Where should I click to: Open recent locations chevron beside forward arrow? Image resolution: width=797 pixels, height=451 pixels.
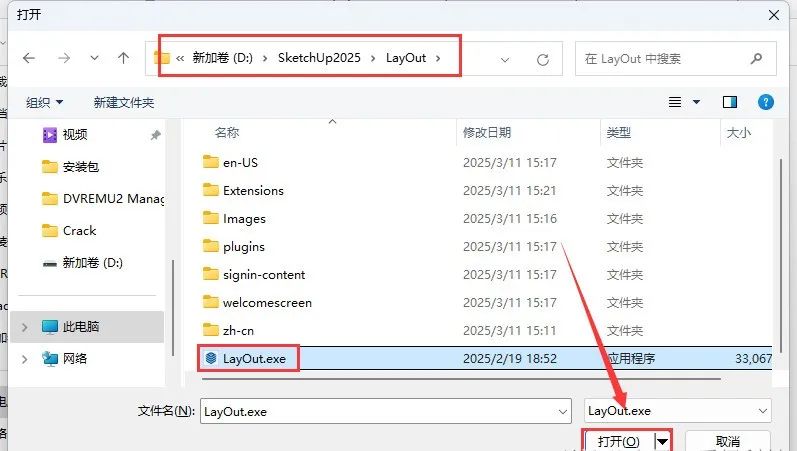pyautogui.click(x=95, y=58)
